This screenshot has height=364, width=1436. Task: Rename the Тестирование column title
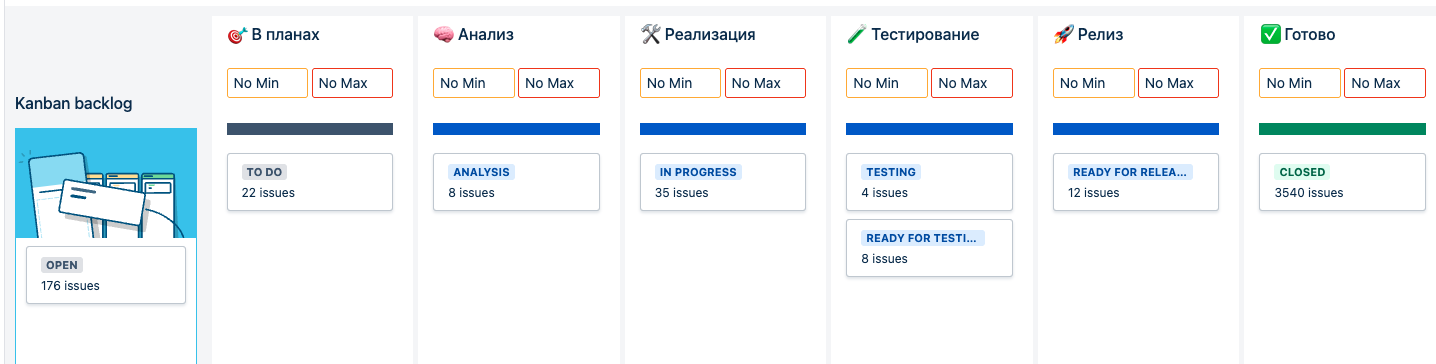point(925,35)
